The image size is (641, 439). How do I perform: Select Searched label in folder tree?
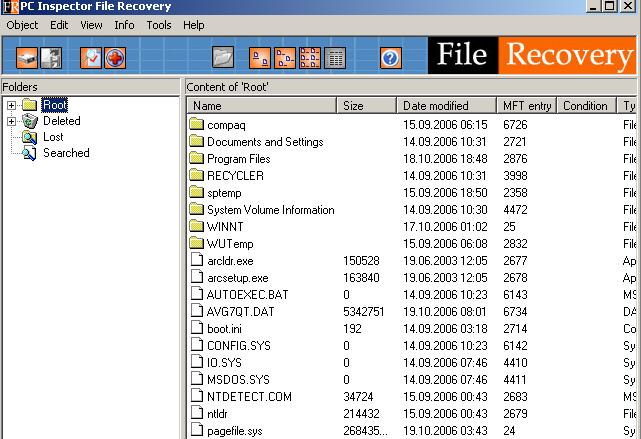[66, 153]
